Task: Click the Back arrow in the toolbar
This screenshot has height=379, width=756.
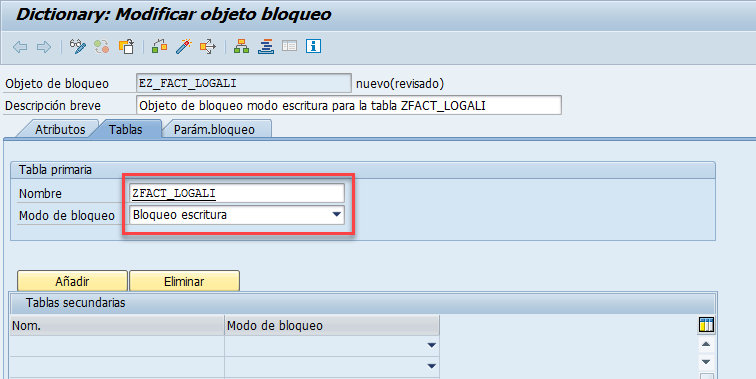Action: pyautogui.click(x=20, y=47)
